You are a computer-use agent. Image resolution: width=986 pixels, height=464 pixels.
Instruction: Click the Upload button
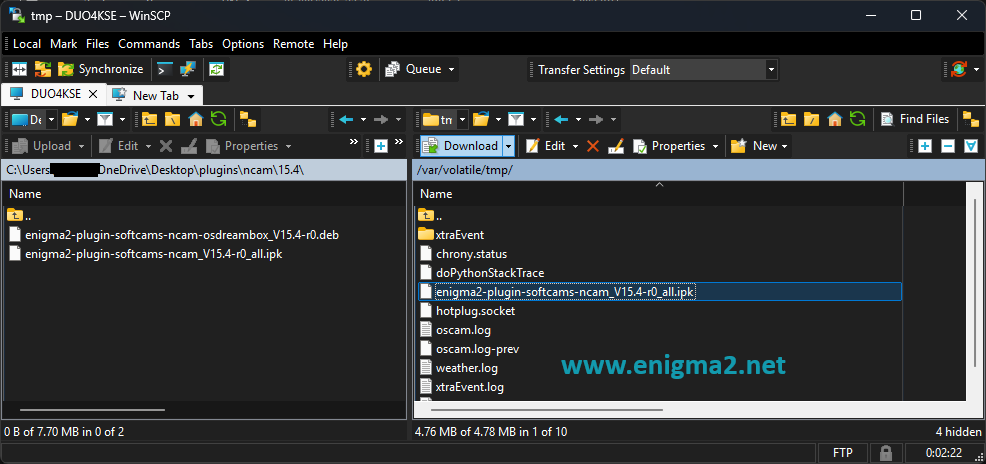pyautogui.click(x=42, y=146)
